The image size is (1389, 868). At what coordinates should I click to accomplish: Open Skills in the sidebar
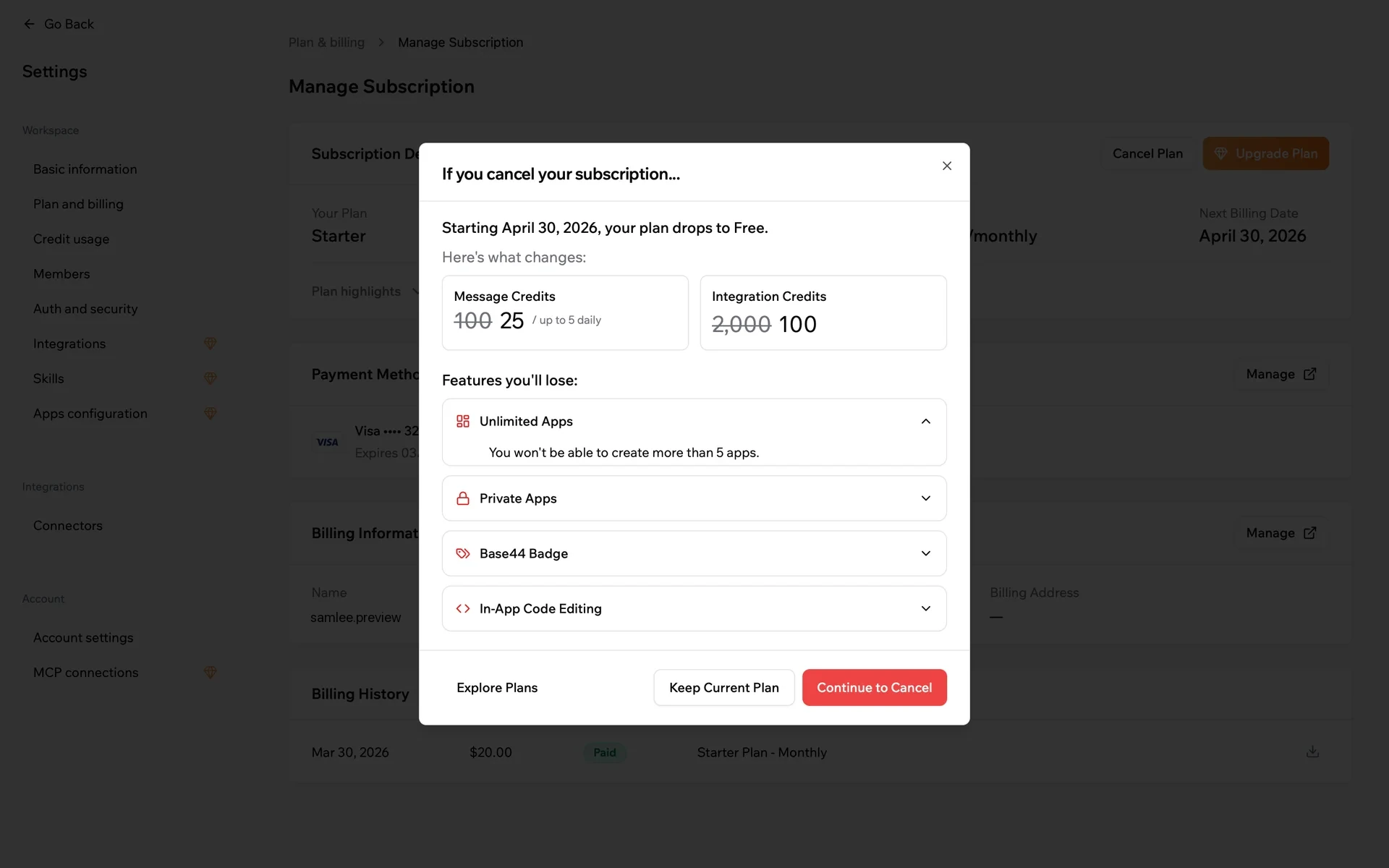click(48, 378)
